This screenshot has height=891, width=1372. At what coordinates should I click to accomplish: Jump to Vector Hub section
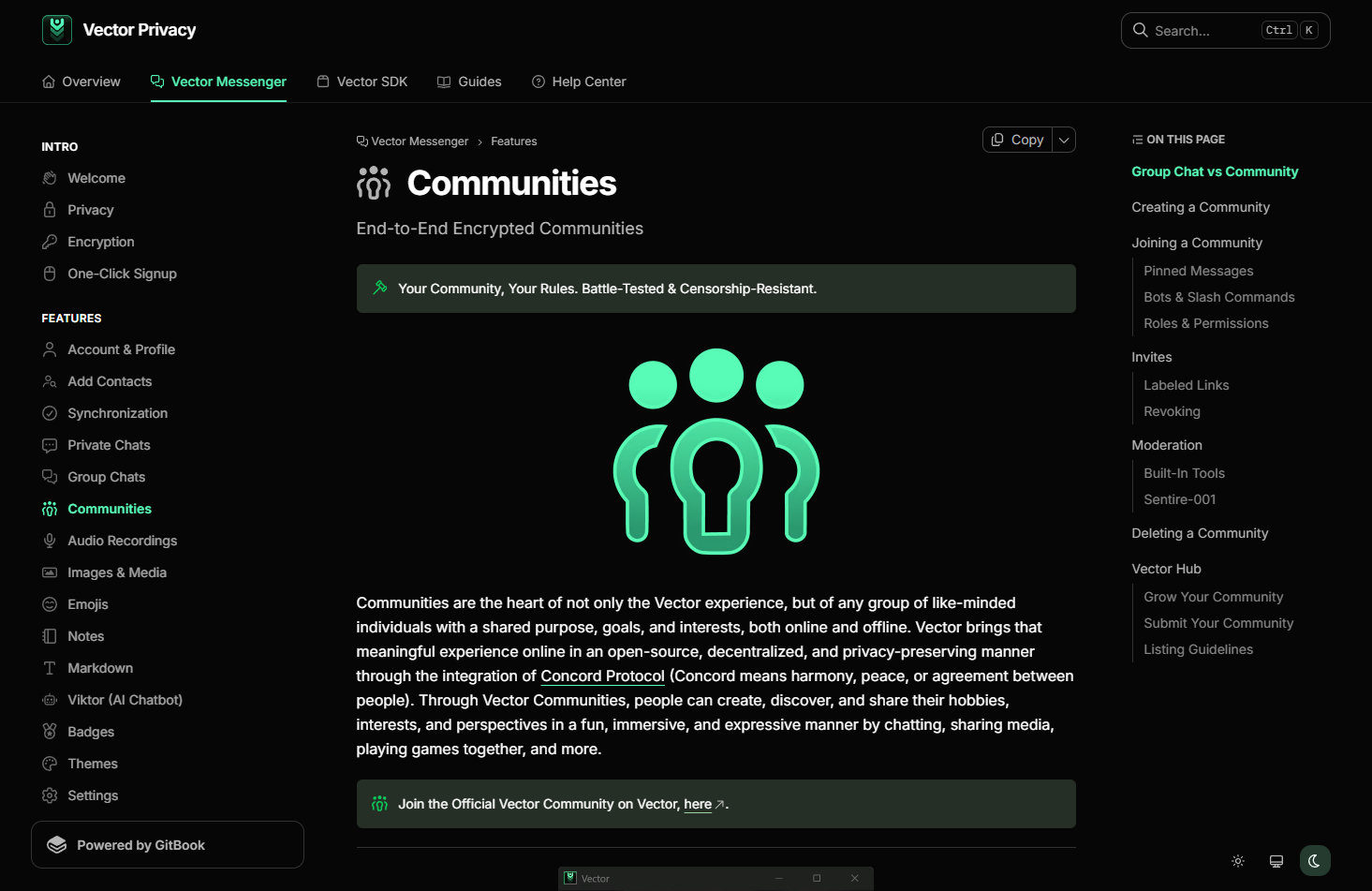point(1166,569)
